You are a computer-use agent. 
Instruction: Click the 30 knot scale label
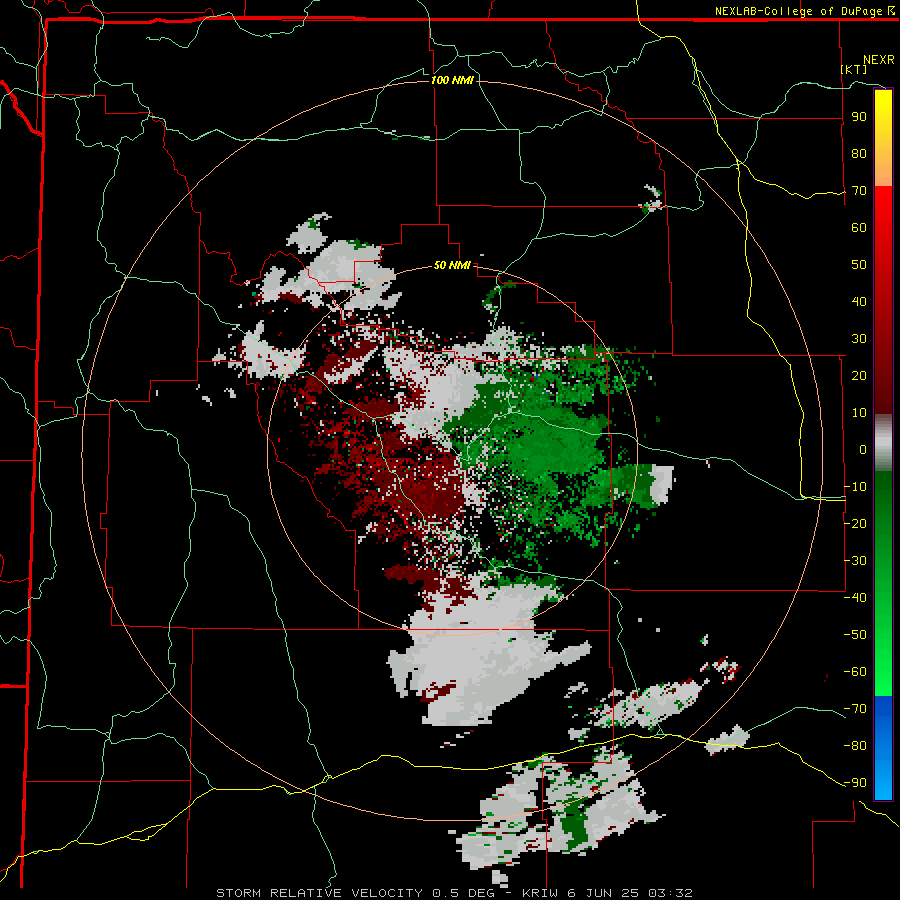click(x=859, y=339)
